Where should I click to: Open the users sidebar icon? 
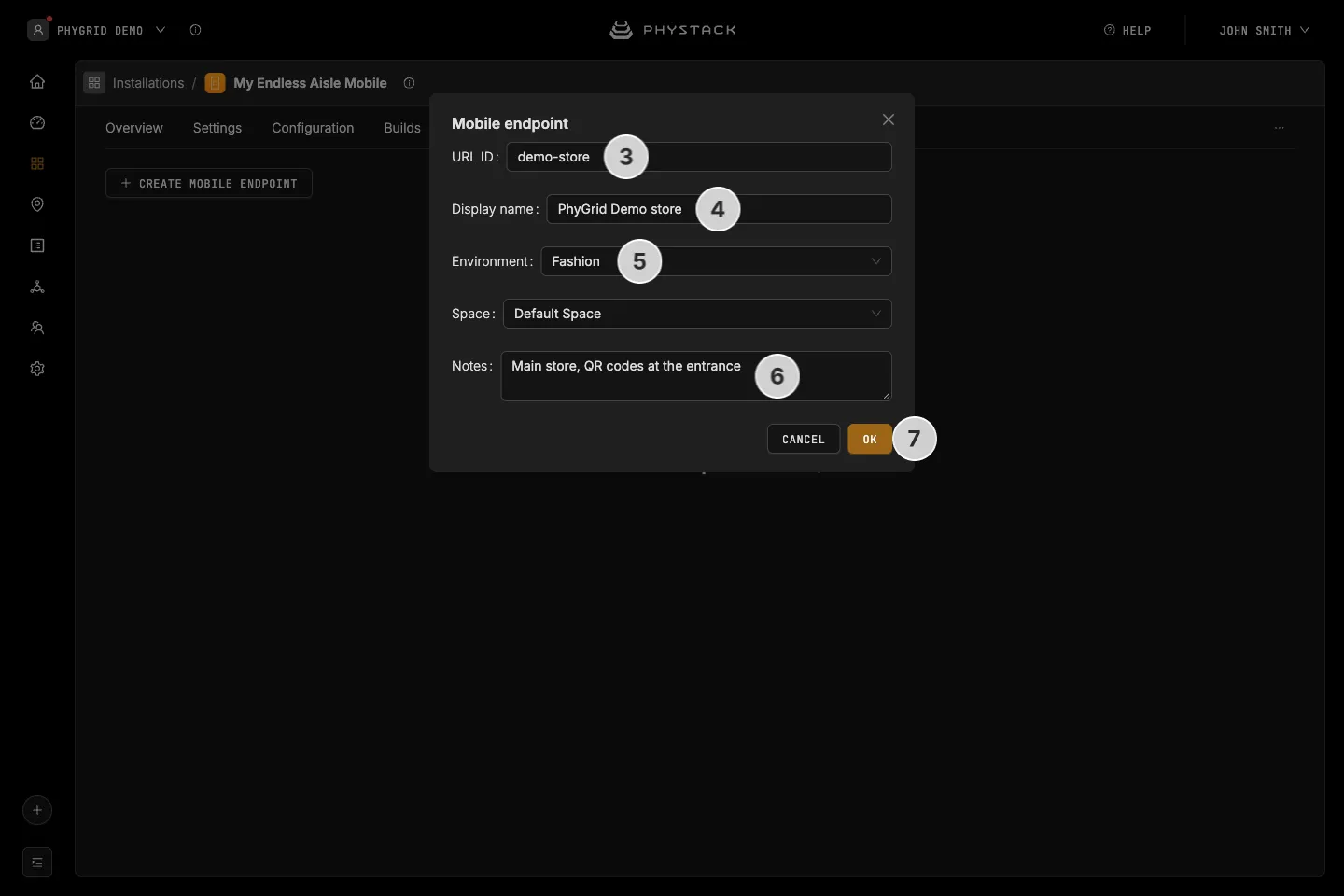coord(37,328)
